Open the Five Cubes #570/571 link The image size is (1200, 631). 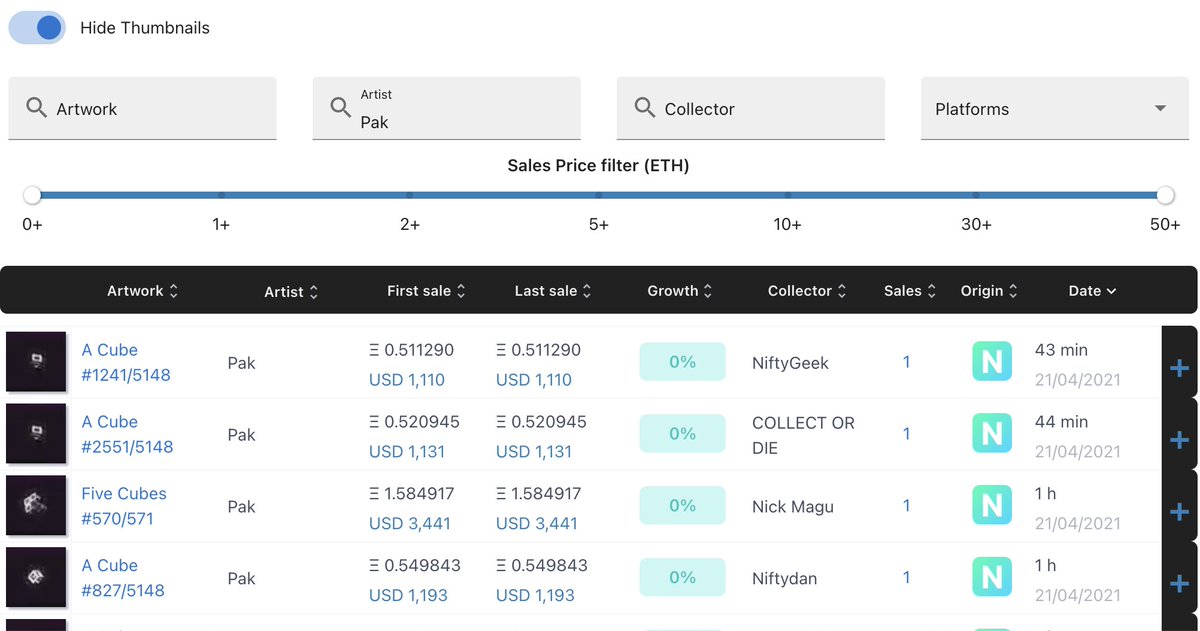pyautogui.click(x=124, y=506)
